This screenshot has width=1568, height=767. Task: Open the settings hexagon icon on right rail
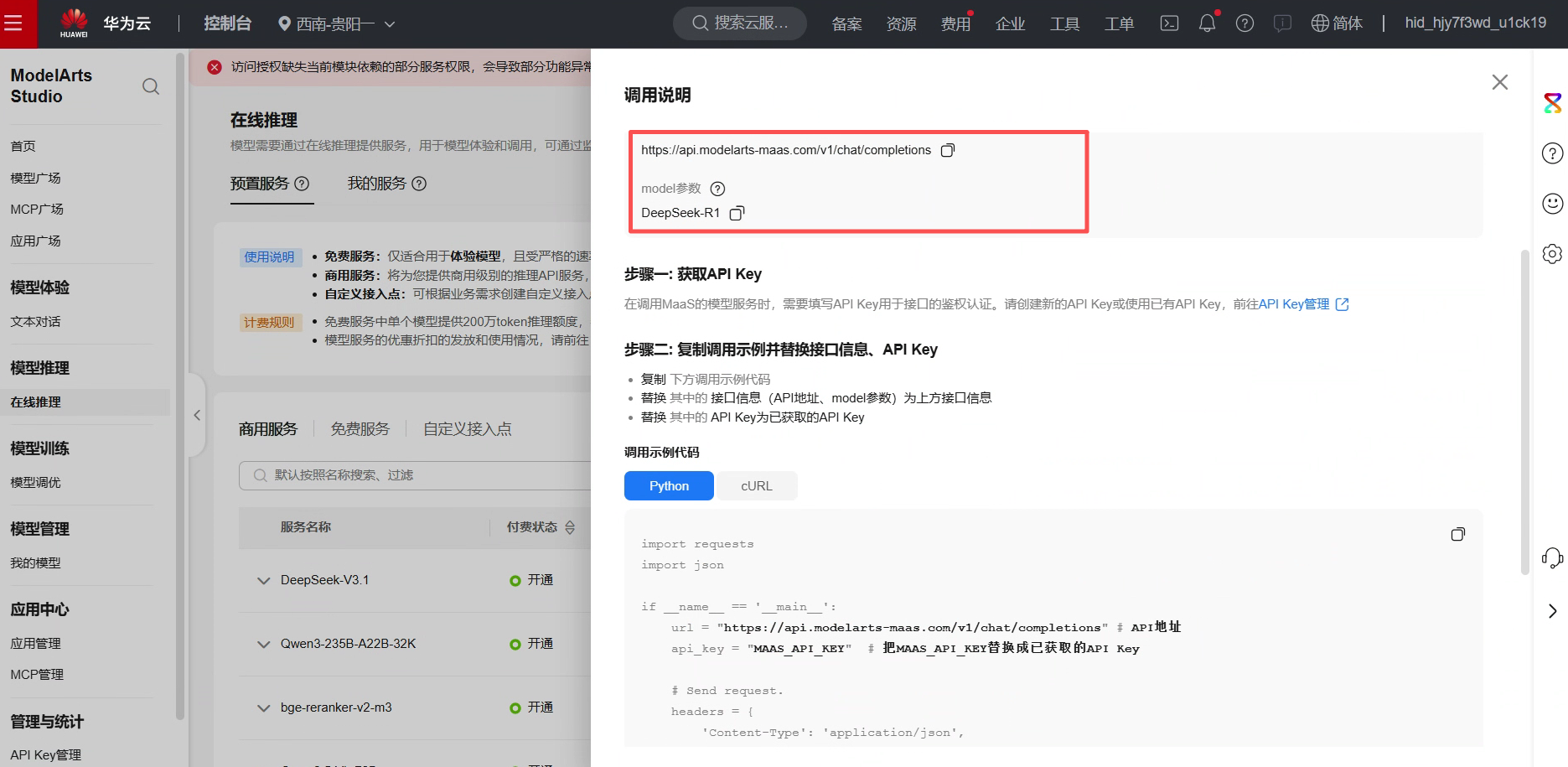click(x=1553, y=254)
